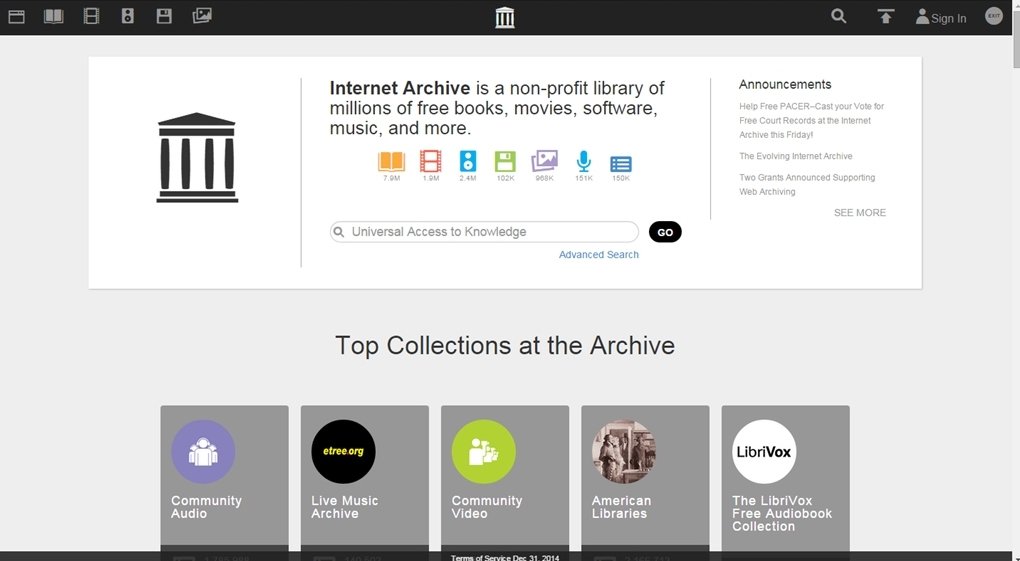This screenshot has height=561, width=1020.
Task: Click The LibriVox Free Audiobook Collection title
Action: coord(782,513)
